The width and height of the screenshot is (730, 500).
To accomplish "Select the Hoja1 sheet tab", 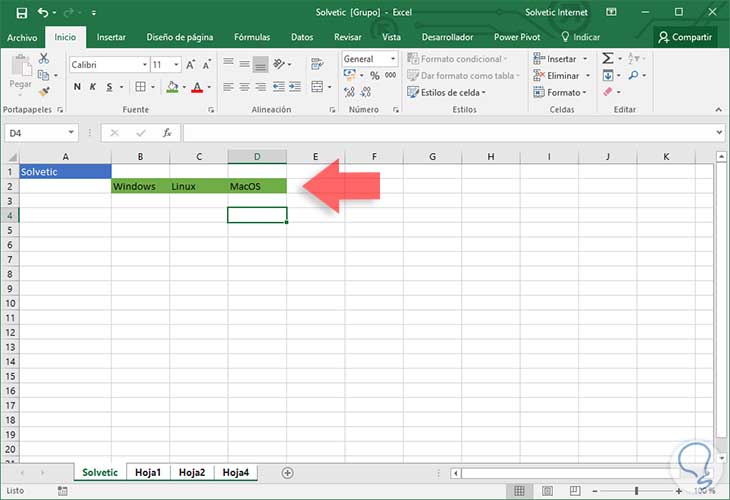I will [x=148, y=473].
